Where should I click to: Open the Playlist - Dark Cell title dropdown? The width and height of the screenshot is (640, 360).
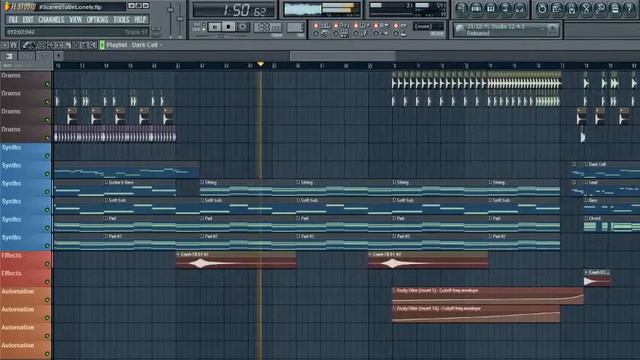[134, 45]
